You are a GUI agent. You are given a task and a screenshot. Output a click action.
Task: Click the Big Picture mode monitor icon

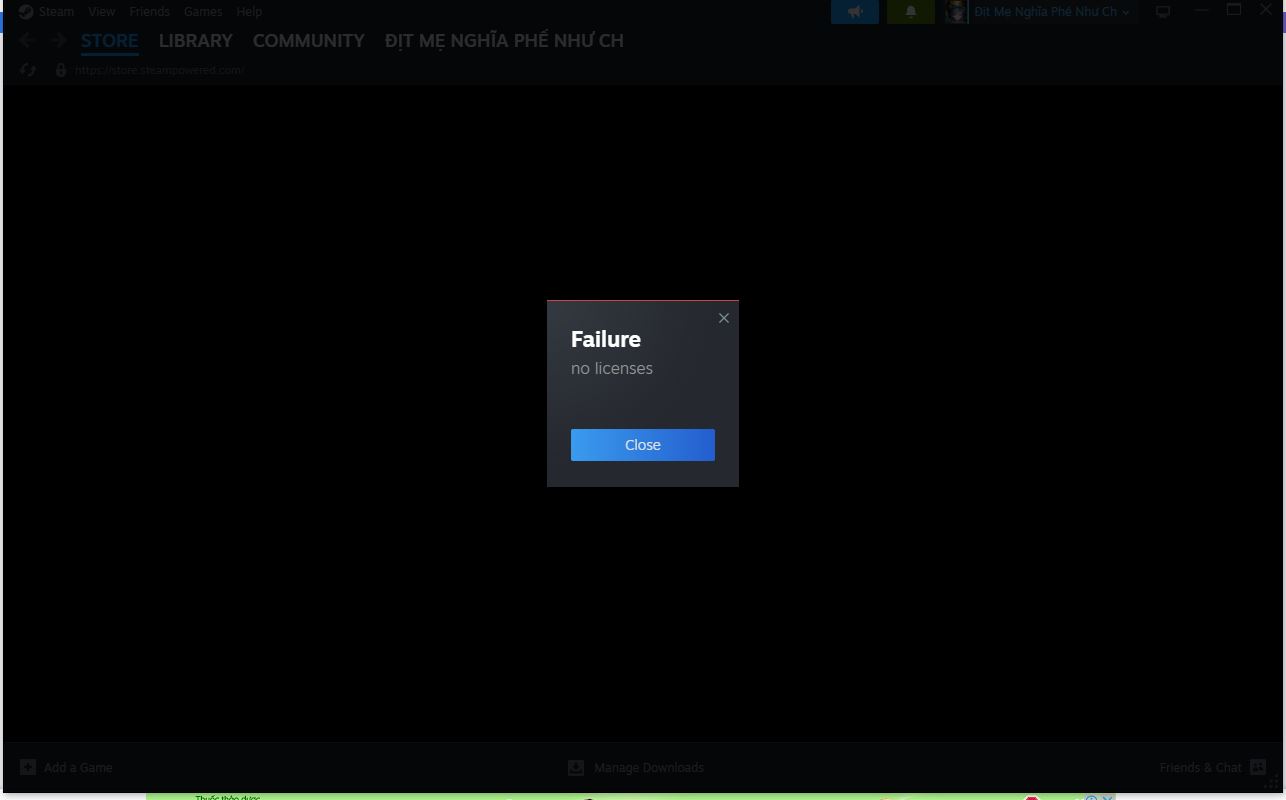point(1163,12)
